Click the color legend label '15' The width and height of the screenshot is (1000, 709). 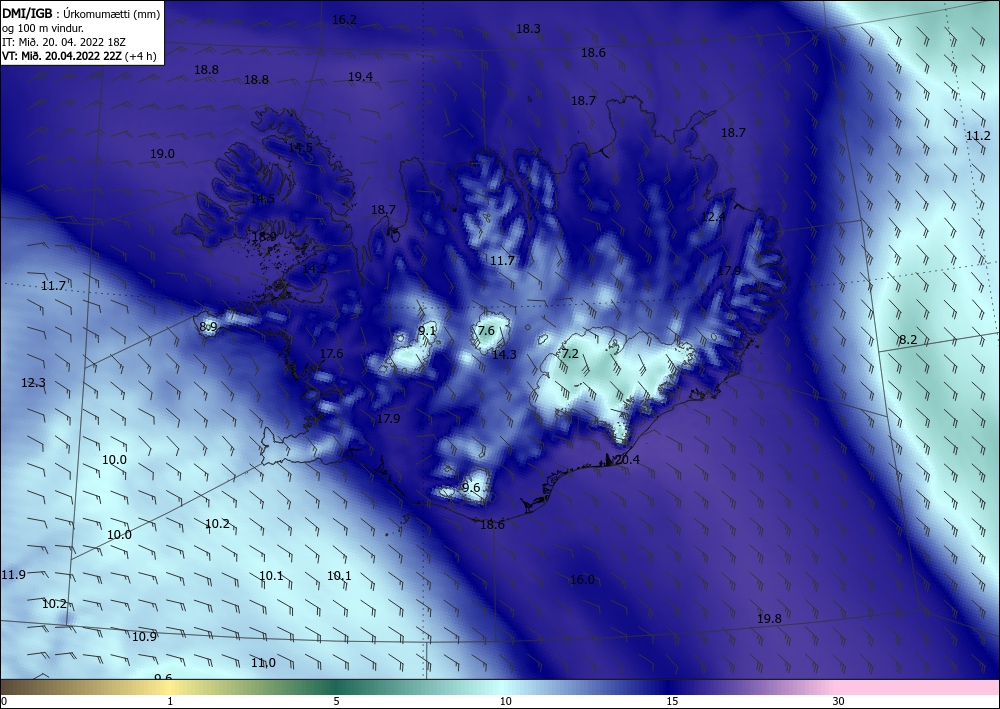pos(672,702)
